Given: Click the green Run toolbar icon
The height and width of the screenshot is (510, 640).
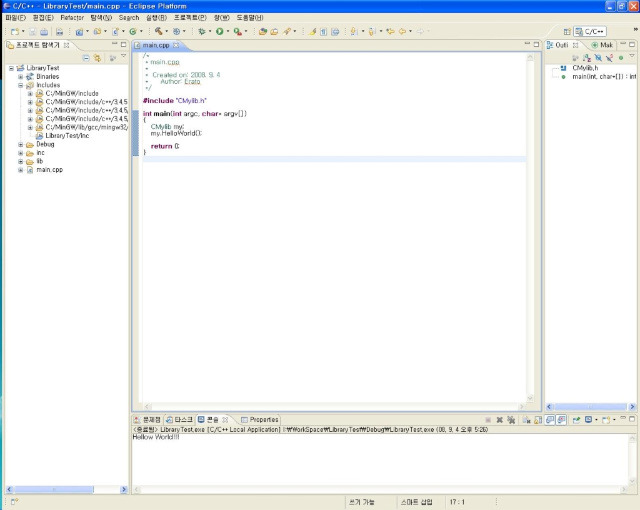Looking at the screenshot, I should click(x=220, y=31).
